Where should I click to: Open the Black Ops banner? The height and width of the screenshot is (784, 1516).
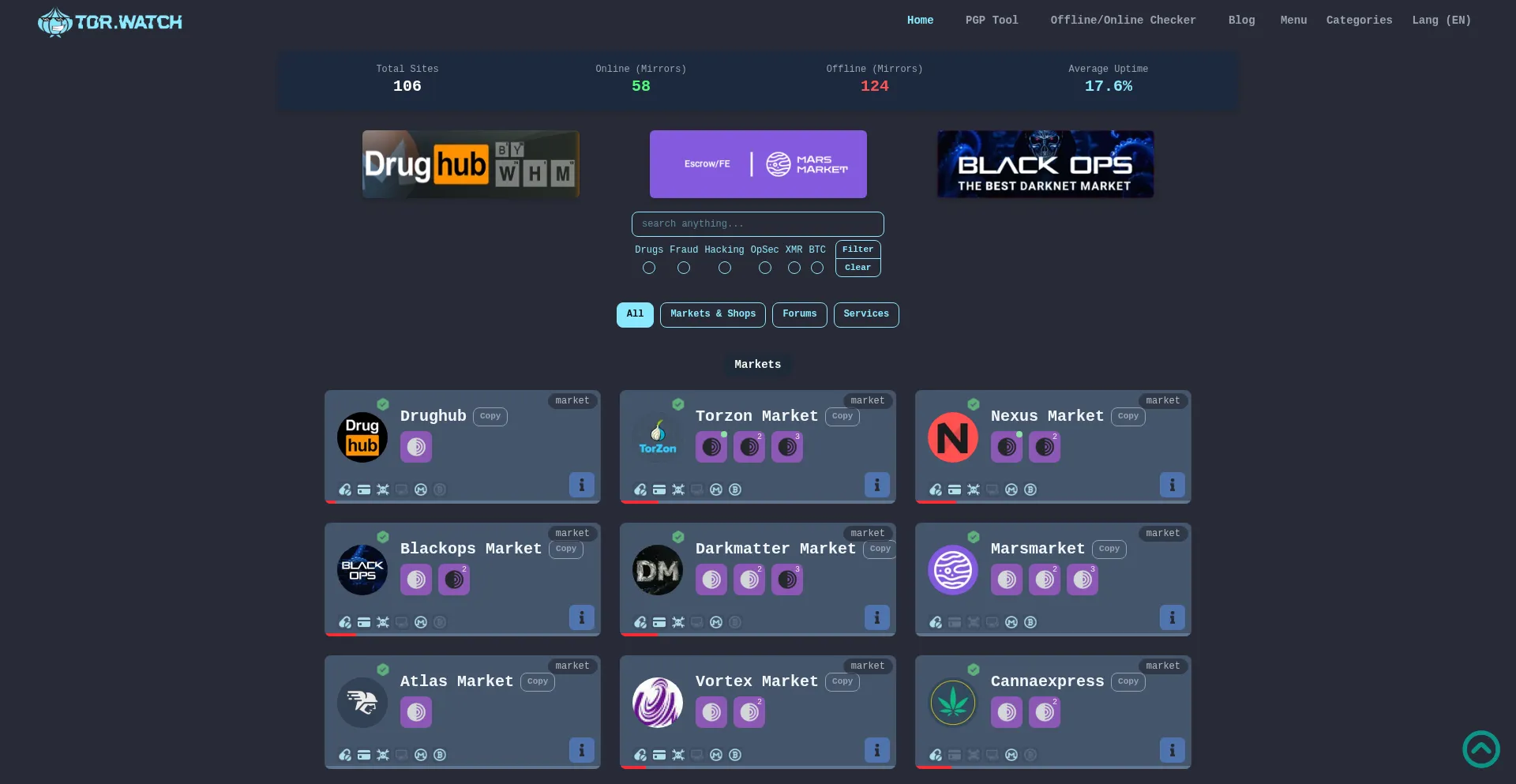coord(1045,164)
